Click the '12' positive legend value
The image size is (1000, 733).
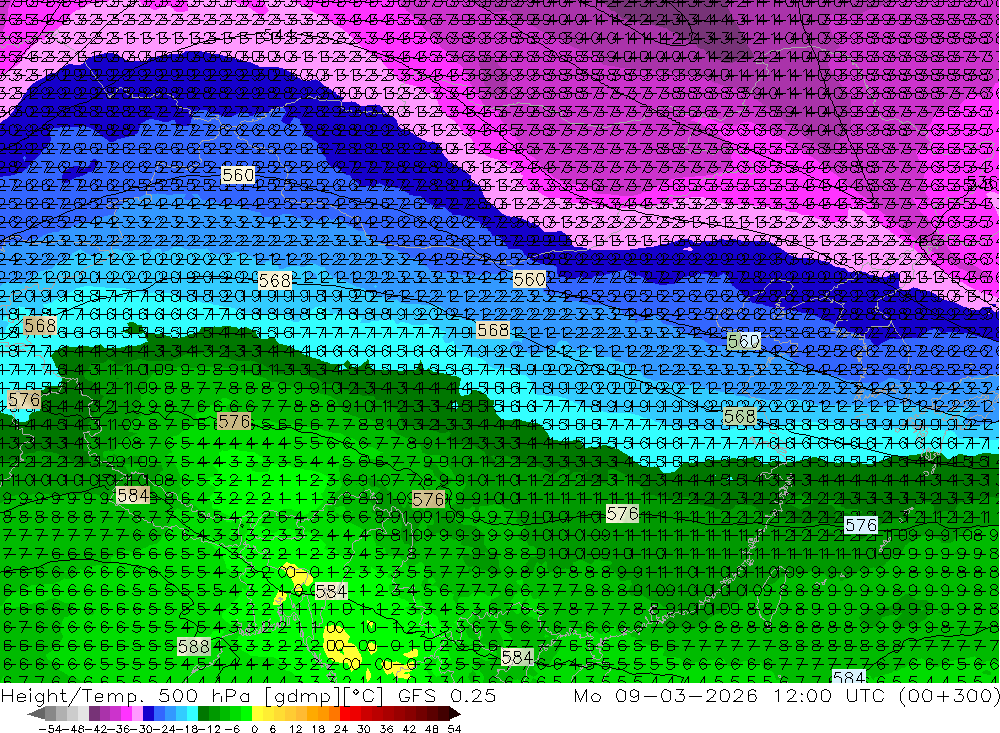tap(295, 729)
